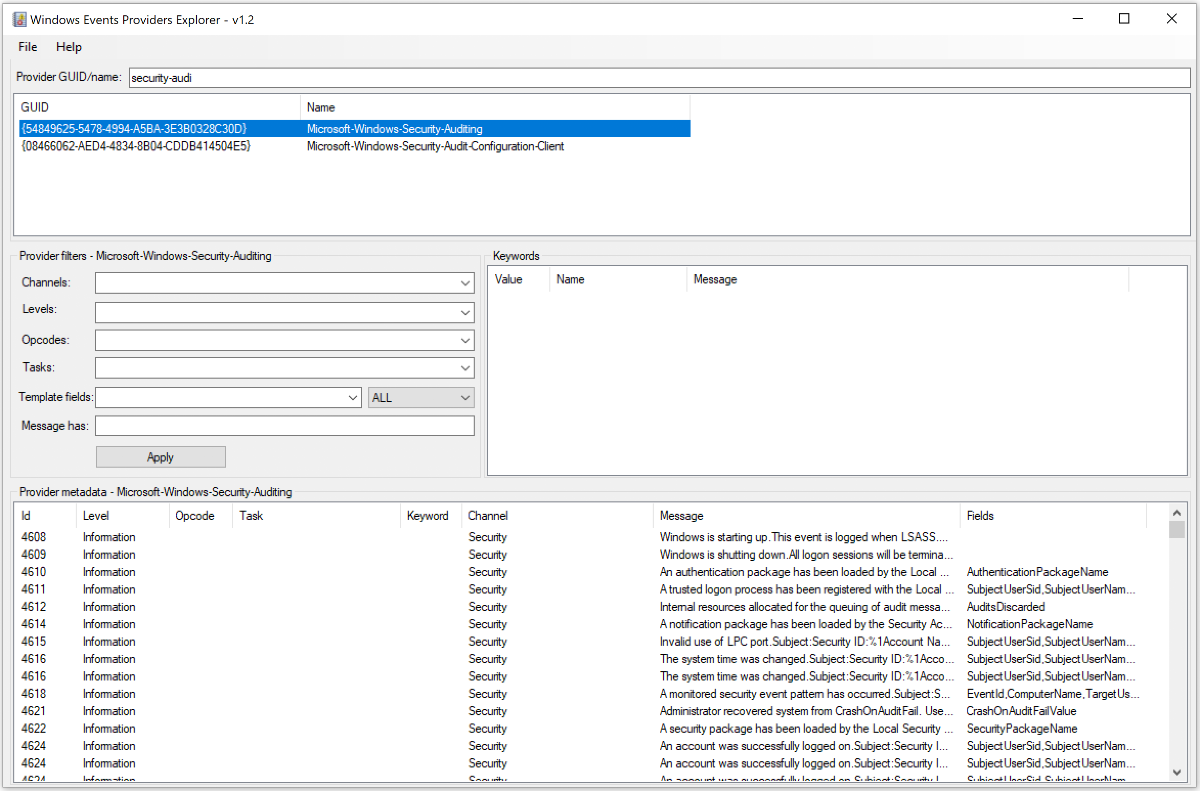Click the metadata list scrollbar up arrow
1200x791 pixels.
coord(1177,513)
